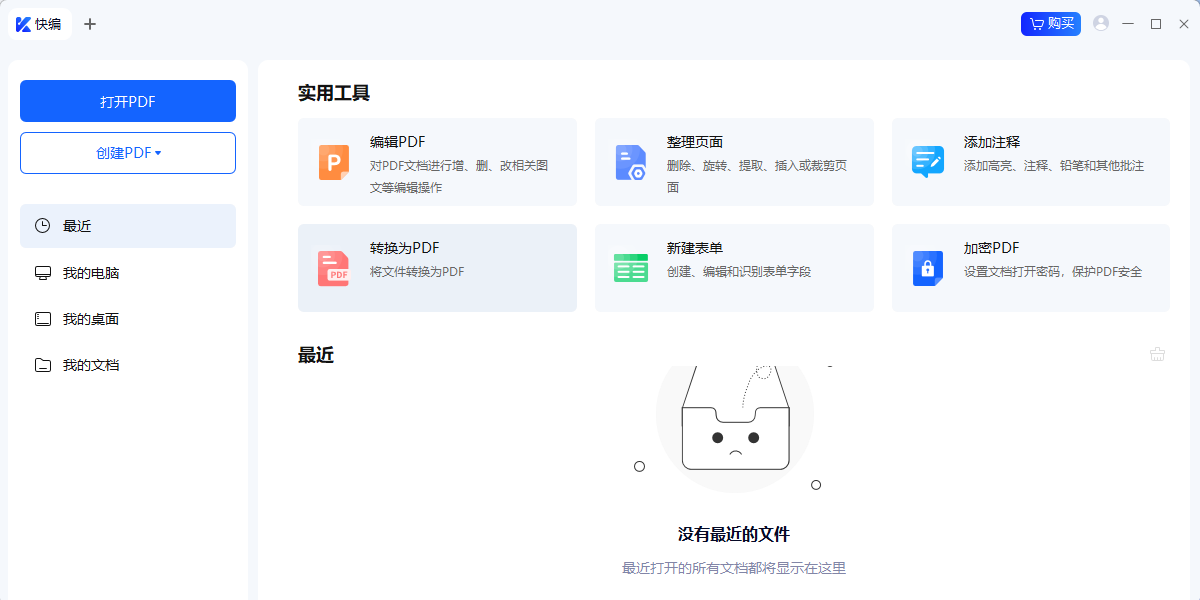Open the 转换为PDF converter icon
The height and width of the screenshot is (600, 1200).
[x=333, y=267]
